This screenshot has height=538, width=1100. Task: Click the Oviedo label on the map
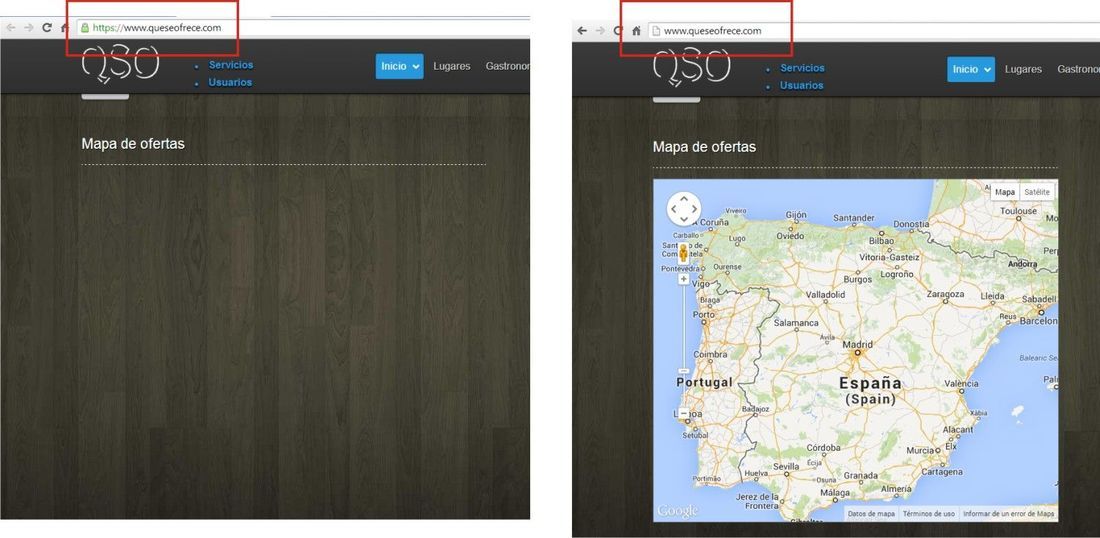[x=790, y=236]
